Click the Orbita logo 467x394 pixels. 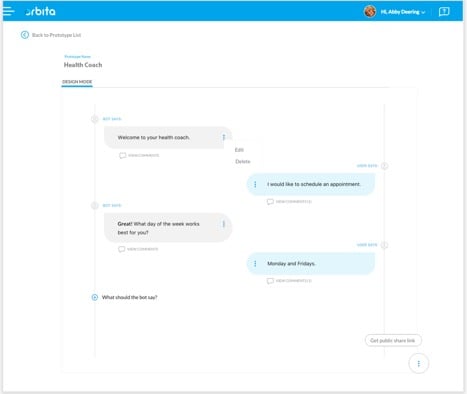pos(41,12)
